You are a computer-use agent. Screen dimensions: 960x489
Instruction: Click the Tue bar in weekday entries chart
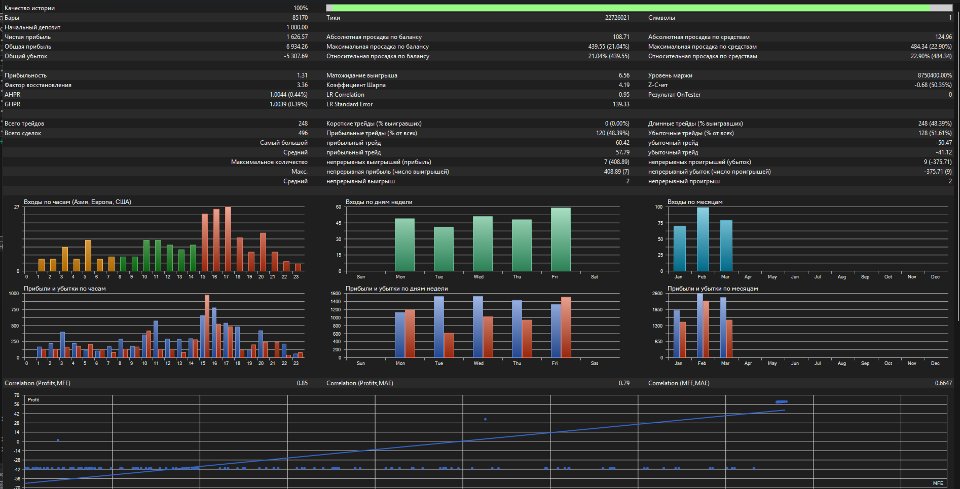pos(444,249)
